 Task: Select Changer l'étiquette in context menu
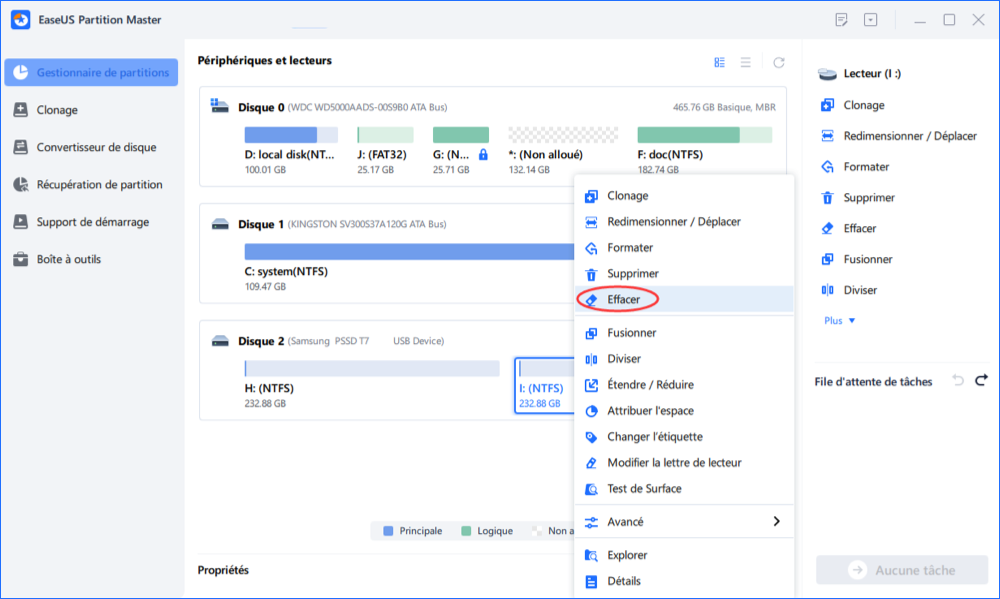pyautogui.click(x=654, y=437)
